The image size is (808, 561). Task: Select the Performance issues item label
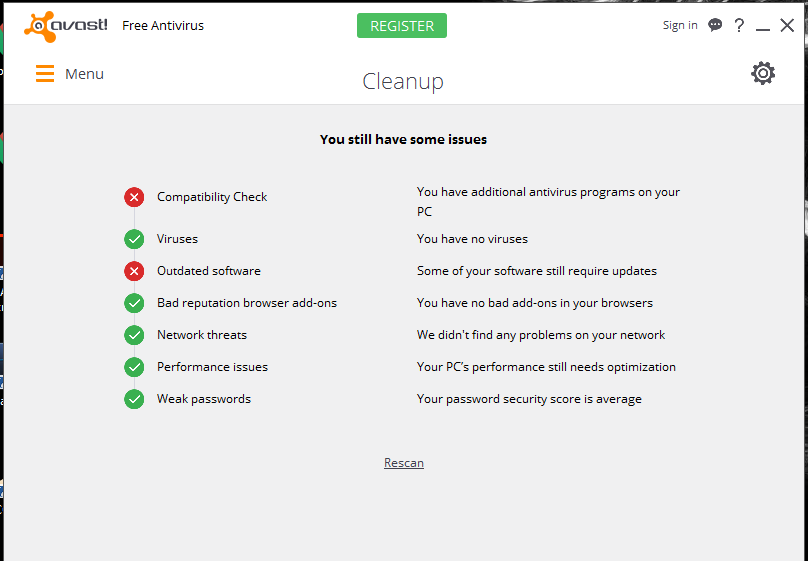pyautogui.click(x=212, y=367)
